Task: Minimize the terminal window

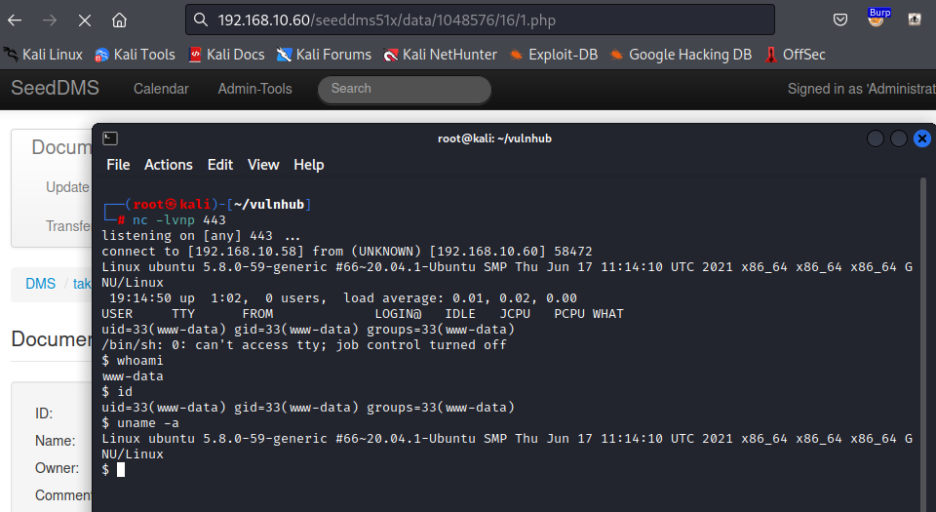Action: click(875, 138)
